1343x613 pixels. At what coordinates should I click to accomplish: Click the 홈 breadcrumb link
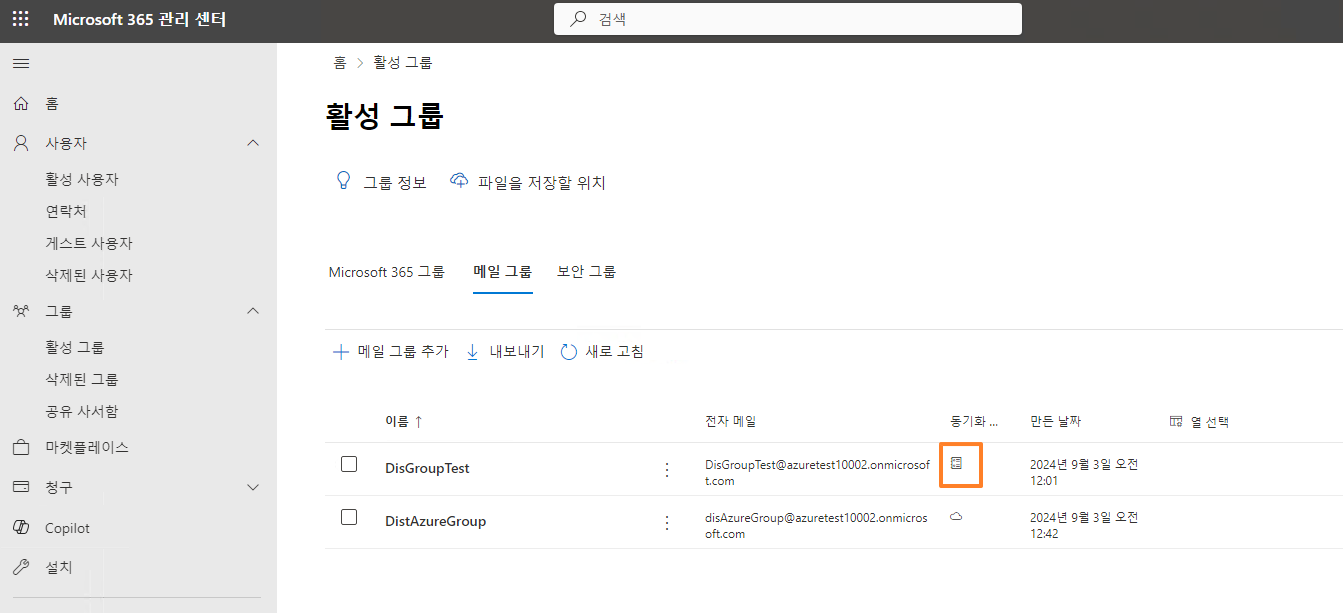340,62
